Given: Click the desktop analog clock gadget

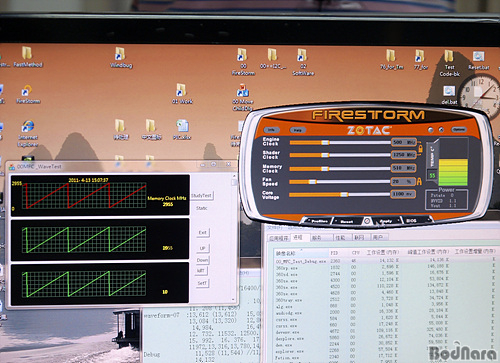Looking at the screenshot, I should [480, 93].
